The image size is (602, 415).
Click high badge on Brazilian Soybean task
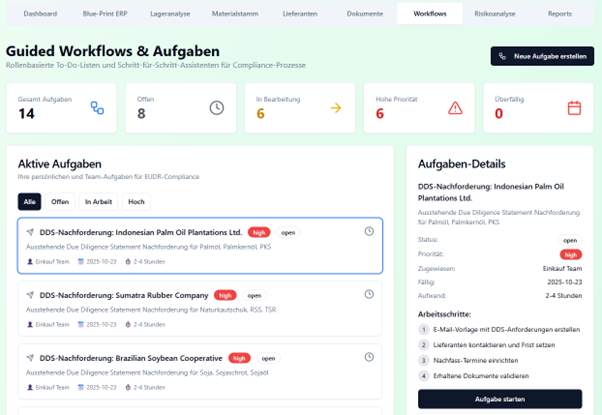239,358
